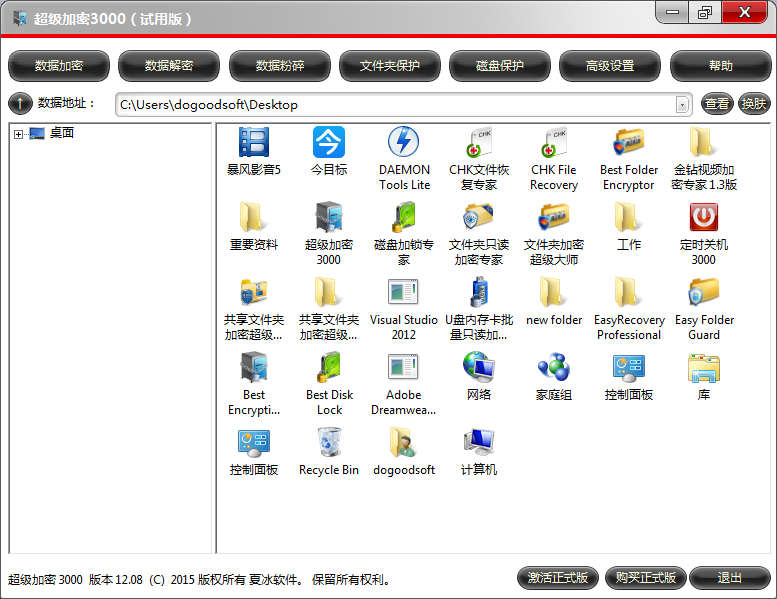
Task: Select the Recycle Bin icon
Action: (x=329, y=442)
